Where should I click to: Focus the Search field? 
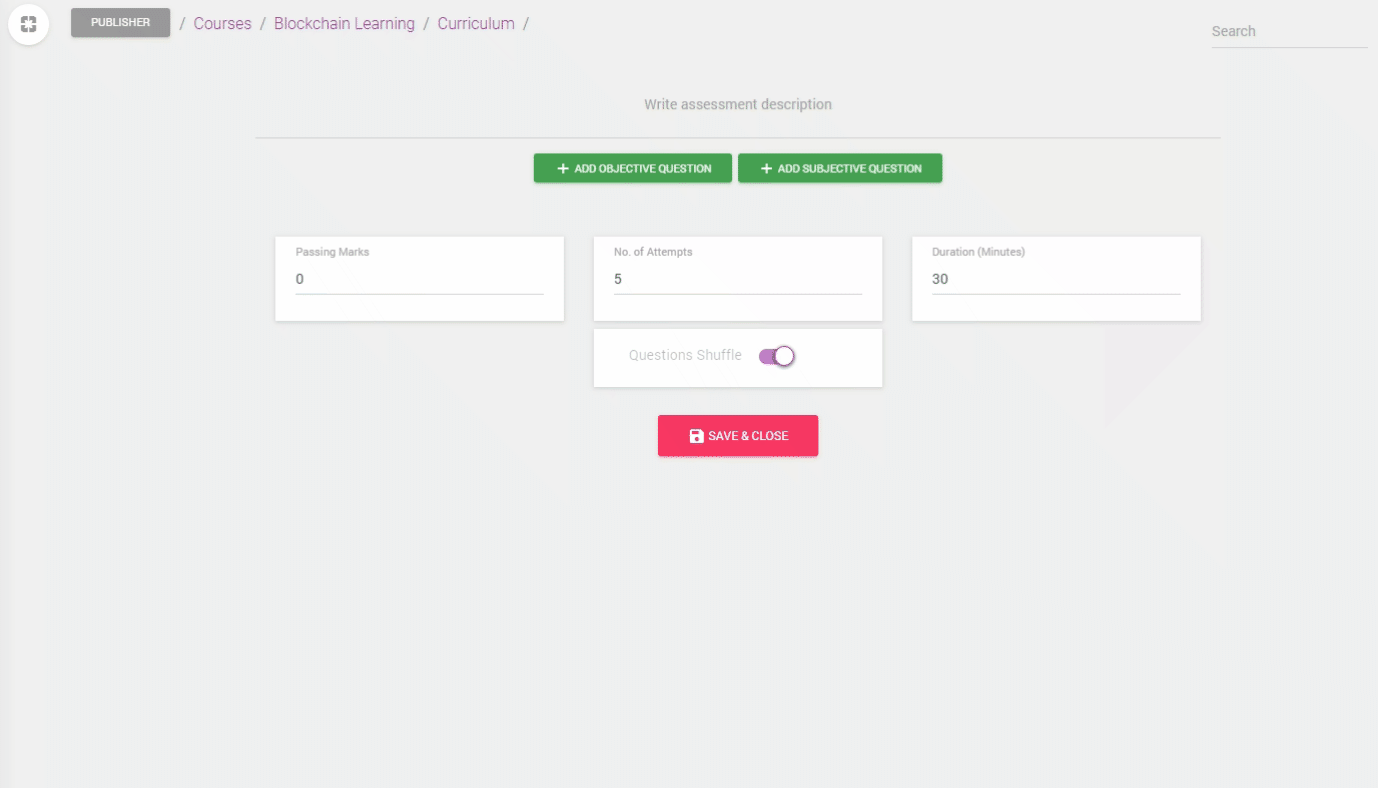click(1289, 31)
